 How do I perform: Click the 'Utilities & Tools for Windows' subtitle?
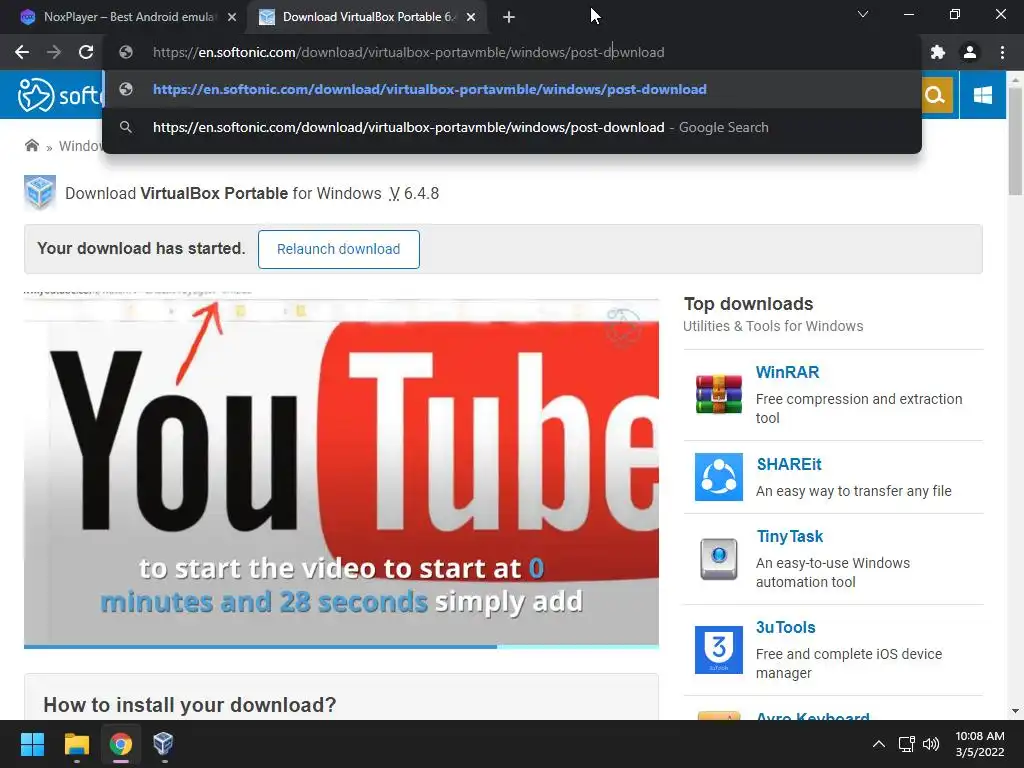click(773, 326)
